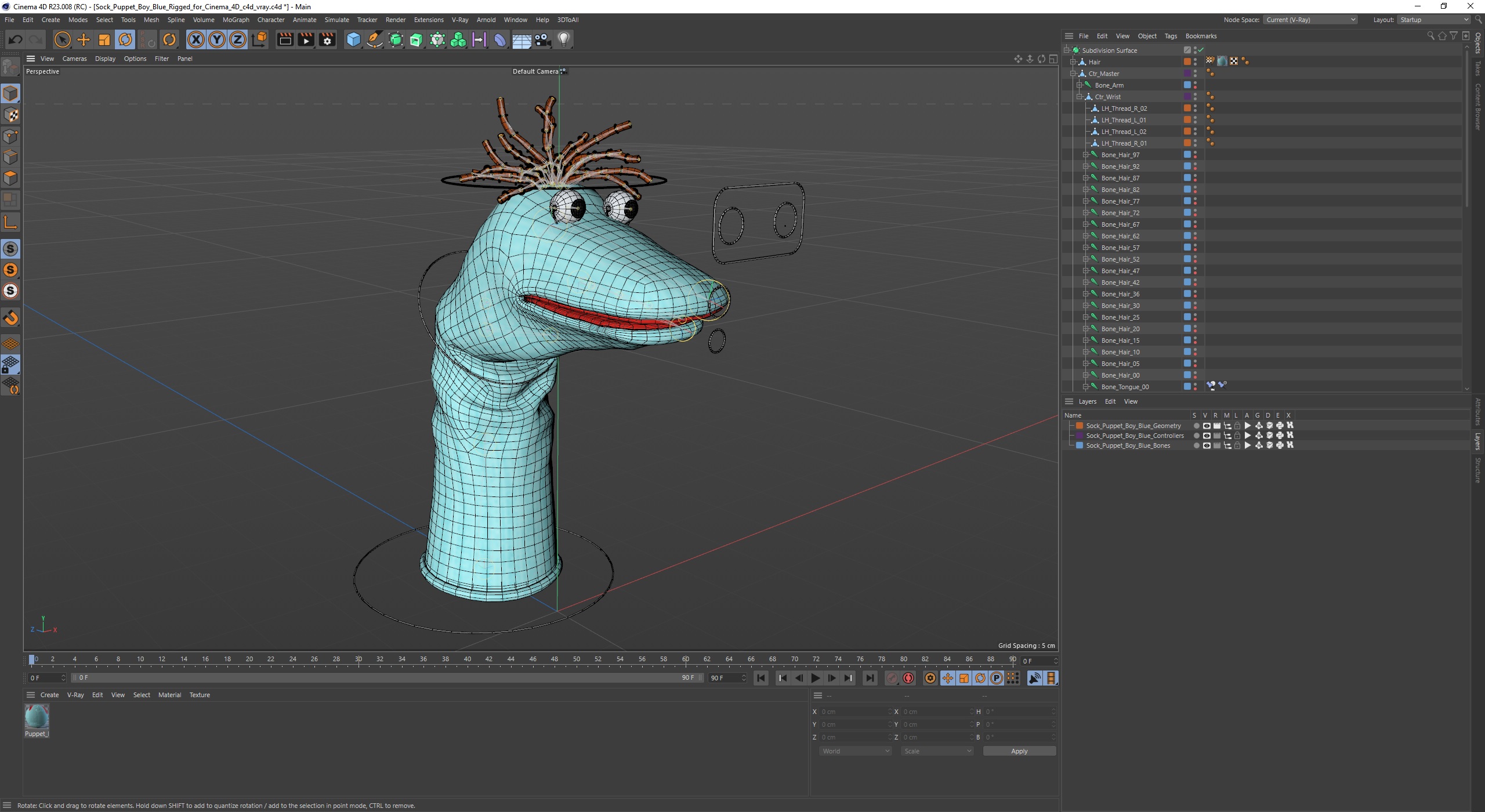Click the Play animation button

tap(816, 678)
